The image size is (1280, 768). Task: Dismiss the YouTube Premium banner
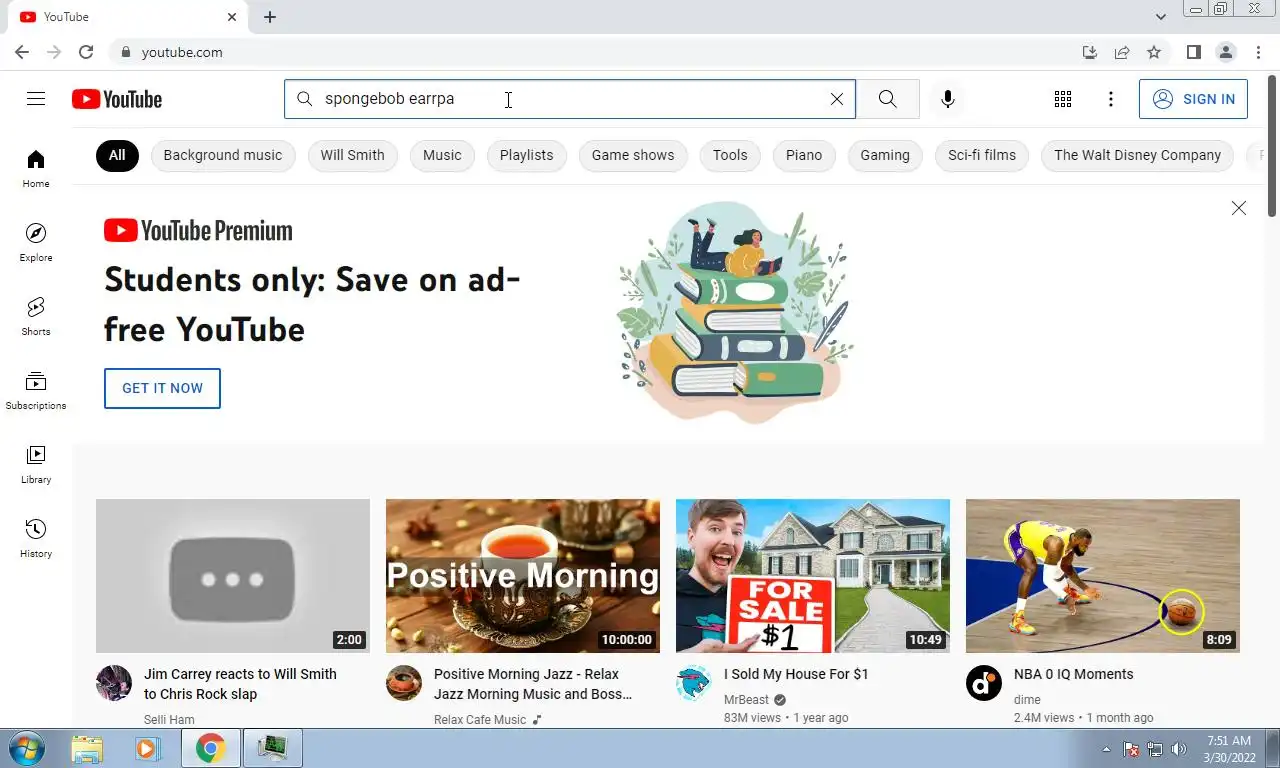[1239, 208]
